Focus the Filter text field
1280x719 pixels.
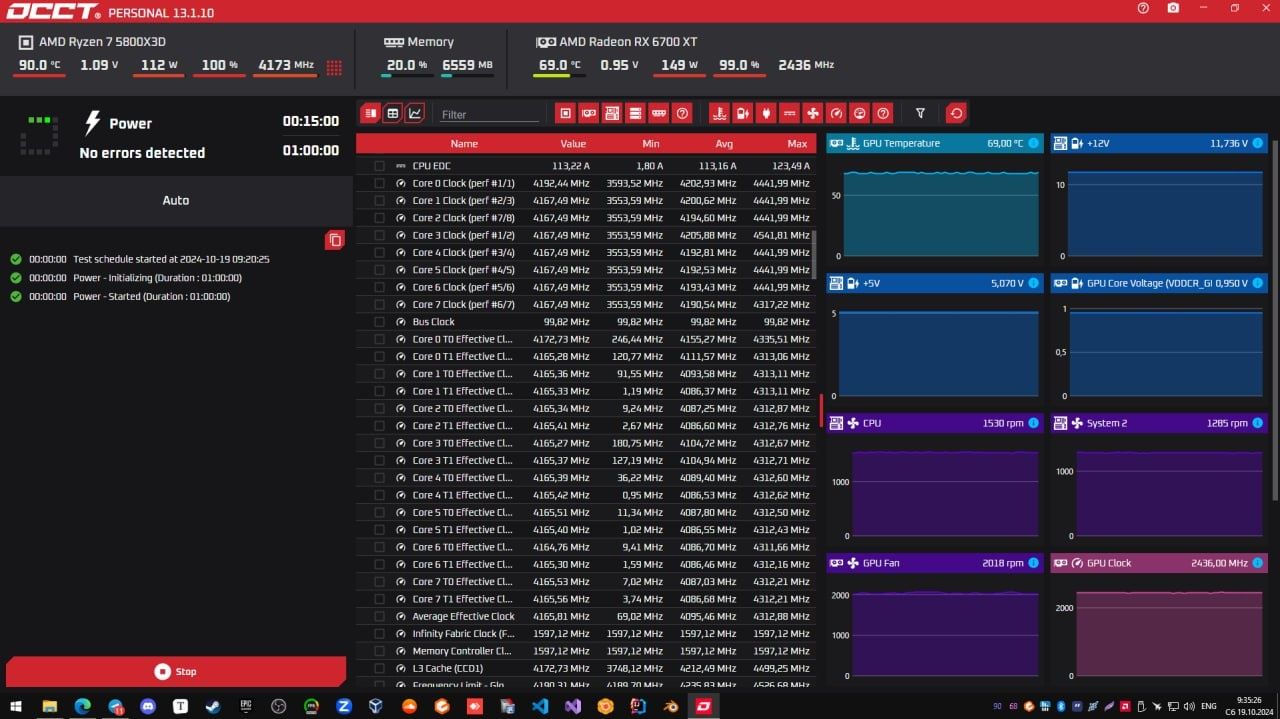(x=488, y=114)
